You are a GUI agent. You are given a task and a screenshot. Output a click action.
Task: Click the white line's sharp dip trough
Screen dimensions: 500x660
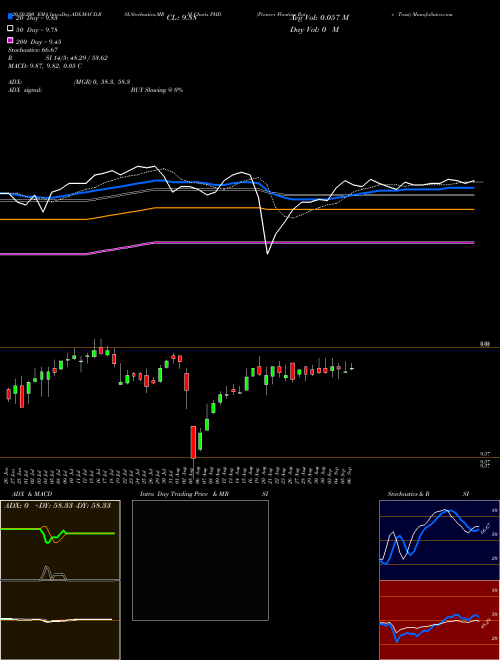[268, 253]
